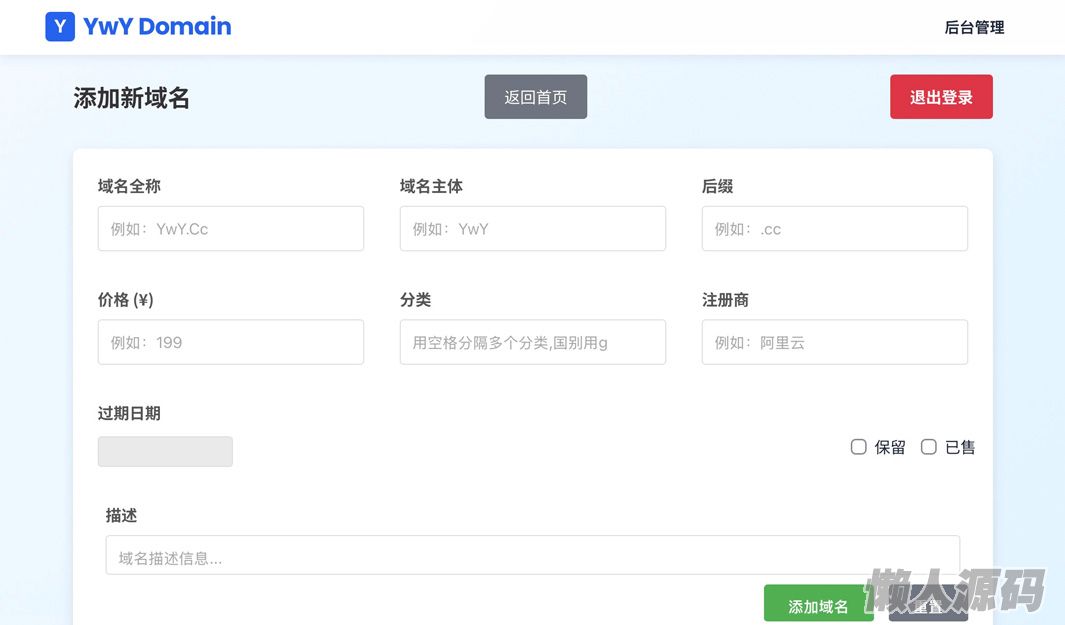The width and height of the screenshot is (1065, 625).
Task: Click into the 域名主体 text box
Action: [533, 229]
